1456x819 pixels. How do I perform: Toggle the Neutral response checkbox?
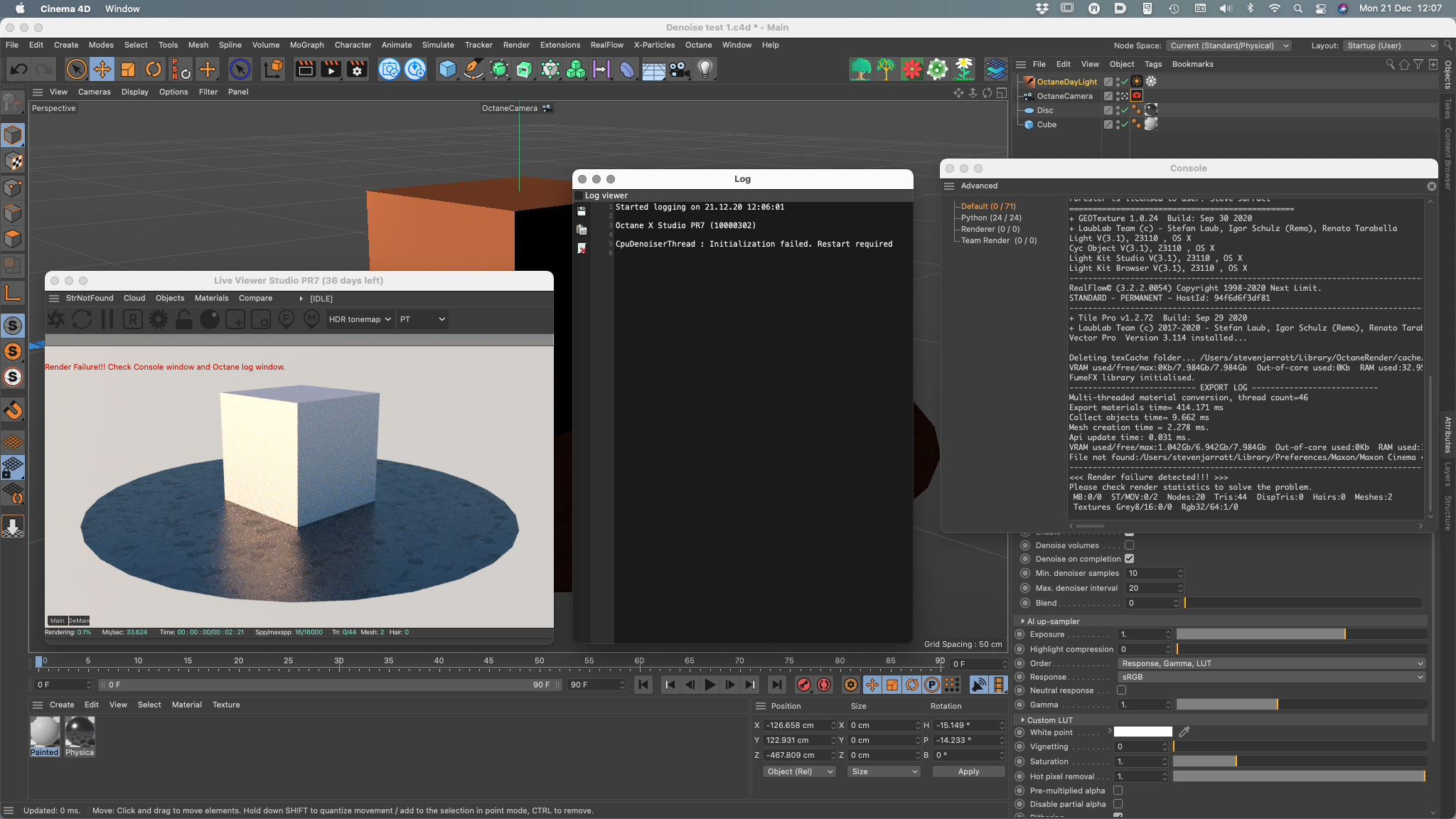pyautogui.click(x=1121, y=690)
